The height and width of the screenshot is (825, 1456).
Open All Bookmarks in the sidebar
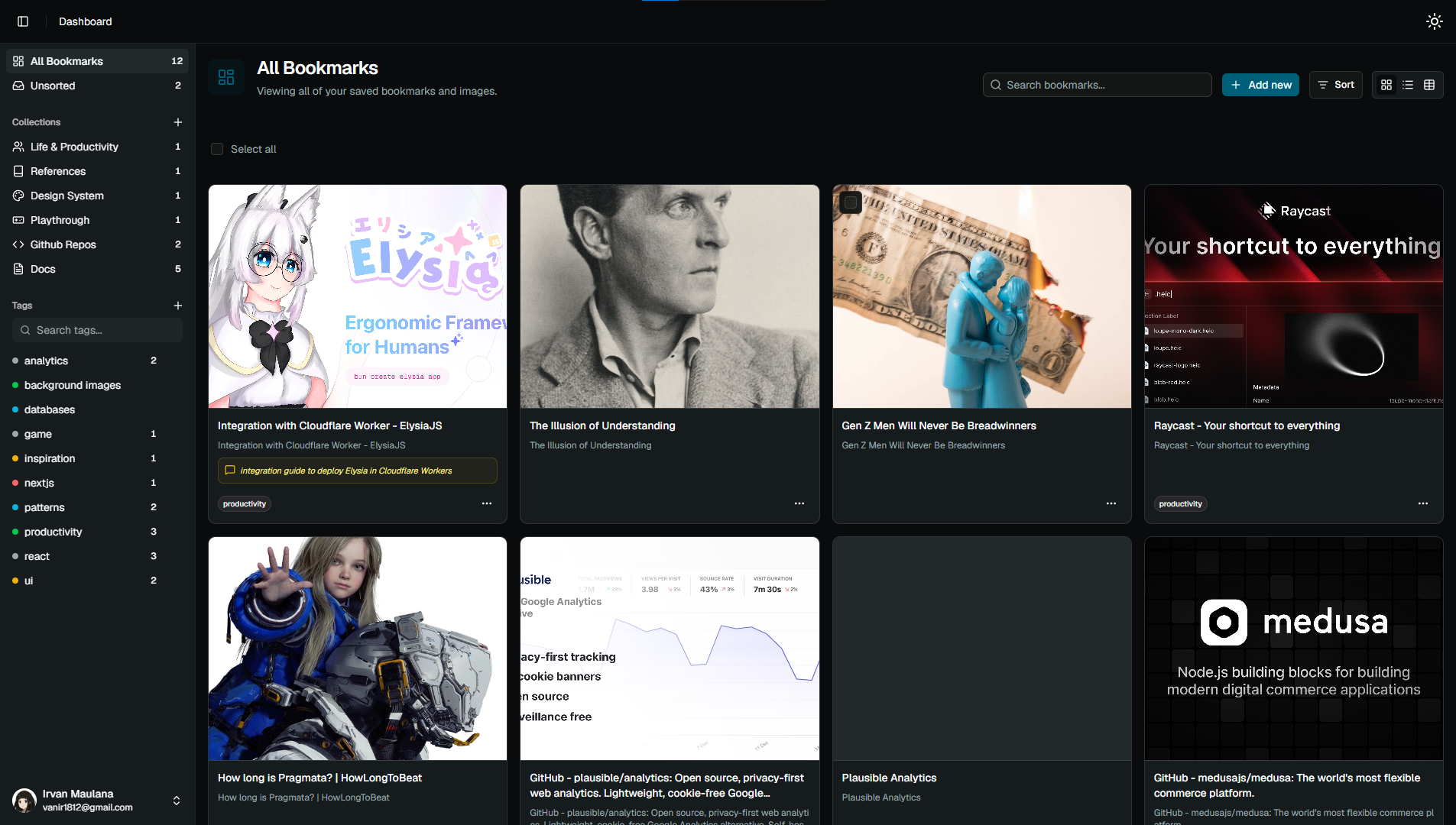[x=97, y=61]
